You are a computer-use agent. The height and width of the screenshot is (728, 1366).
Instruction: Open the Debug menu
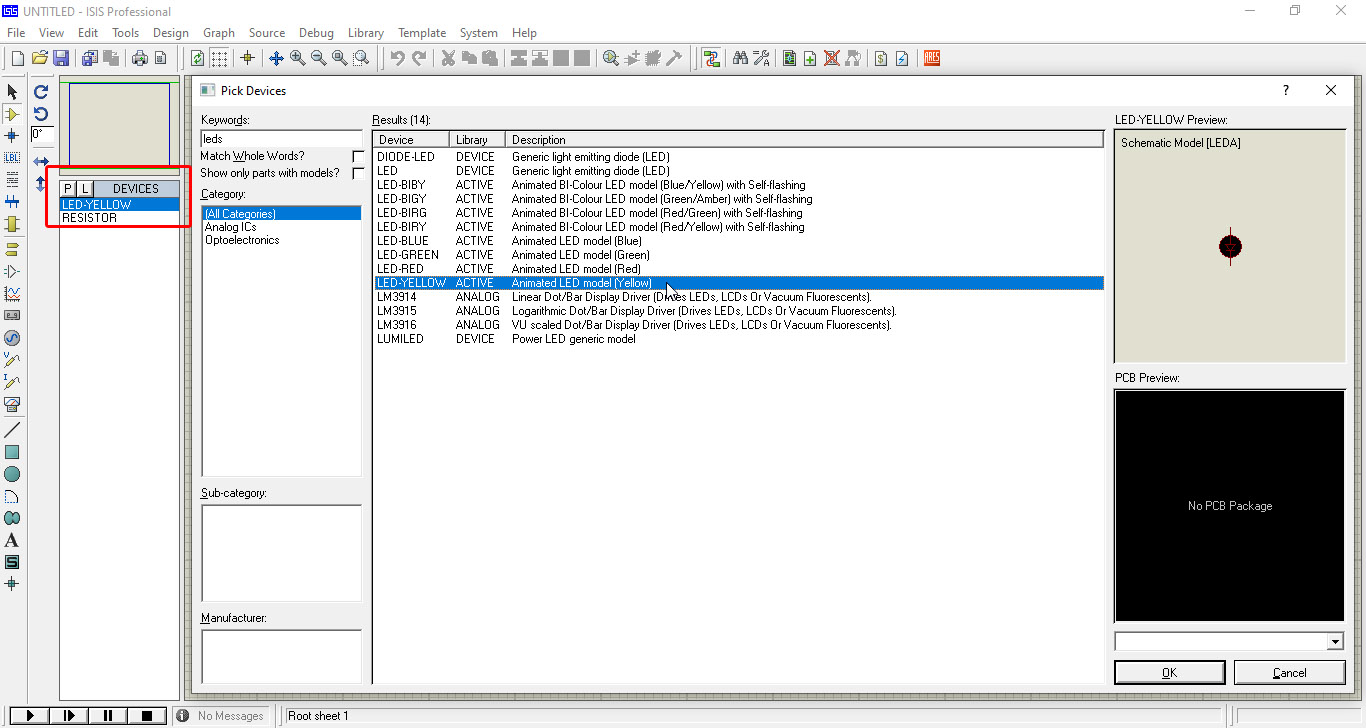tap(317, 33)
